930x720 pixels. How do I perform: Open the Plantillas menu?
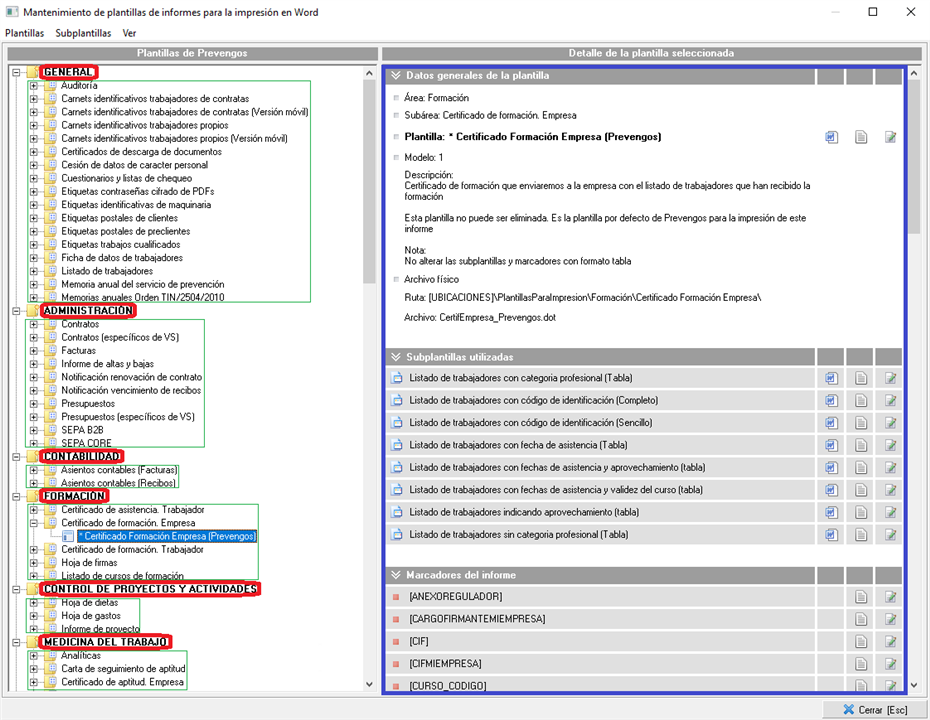point(24,33)
